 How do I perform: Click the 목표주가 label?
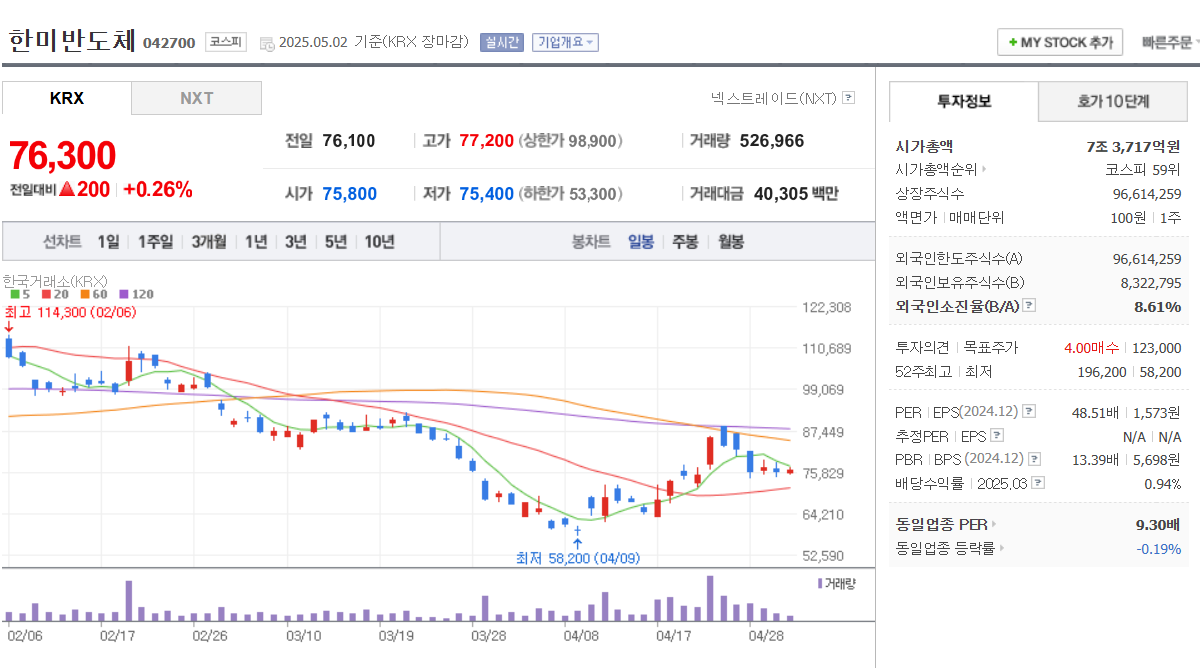coord(990,348)
